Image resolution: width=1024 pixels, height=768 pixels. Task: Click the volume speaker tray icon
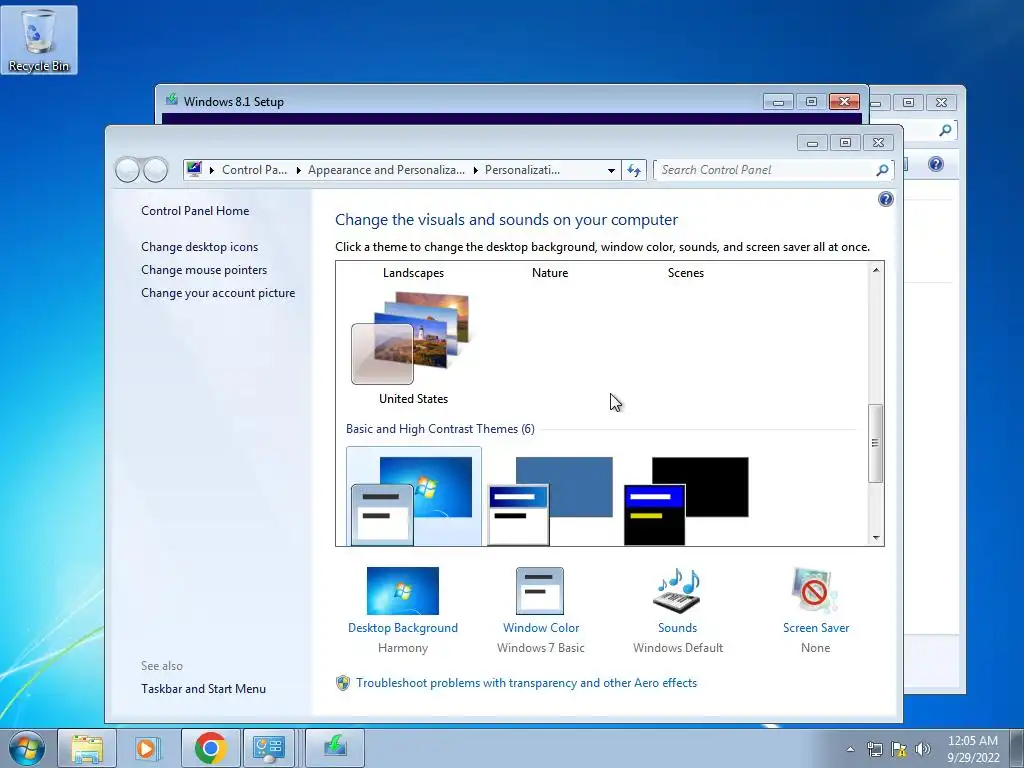point(922,749)
